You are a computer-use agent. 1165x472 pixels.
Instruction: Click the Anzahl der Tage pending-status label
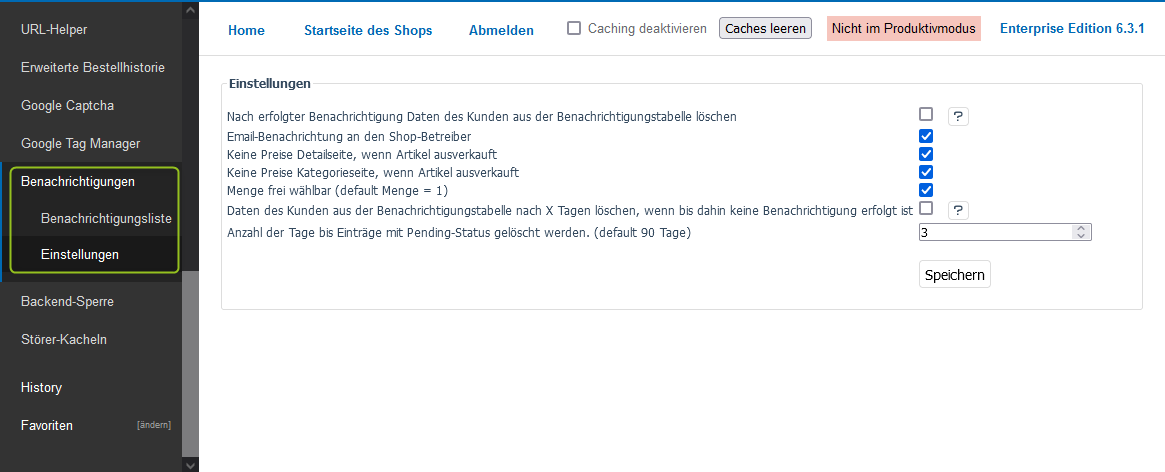pyautogui.click(x=459, y=233)
